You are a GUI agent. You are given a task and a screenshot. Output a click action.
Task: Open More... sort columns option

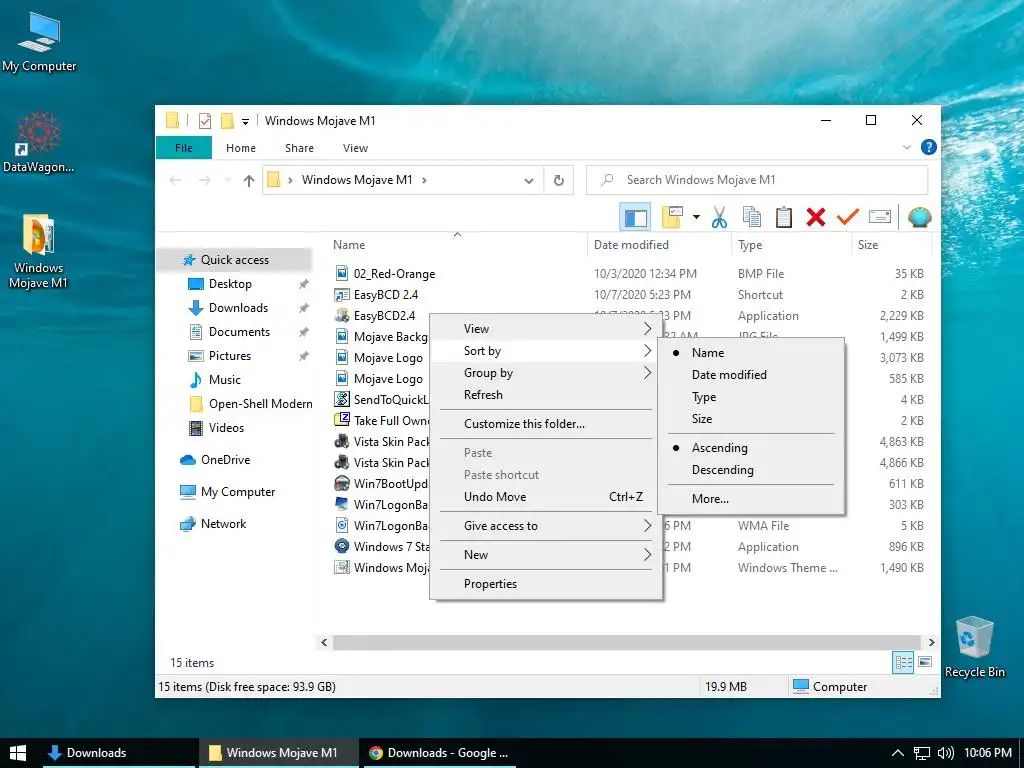click(751, 499)
